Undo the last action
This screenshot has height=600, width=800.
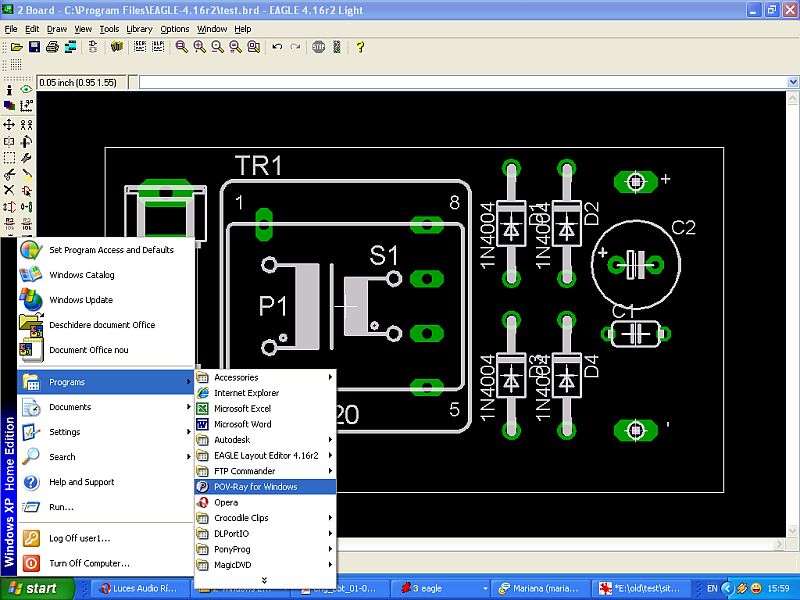(277, 47)
